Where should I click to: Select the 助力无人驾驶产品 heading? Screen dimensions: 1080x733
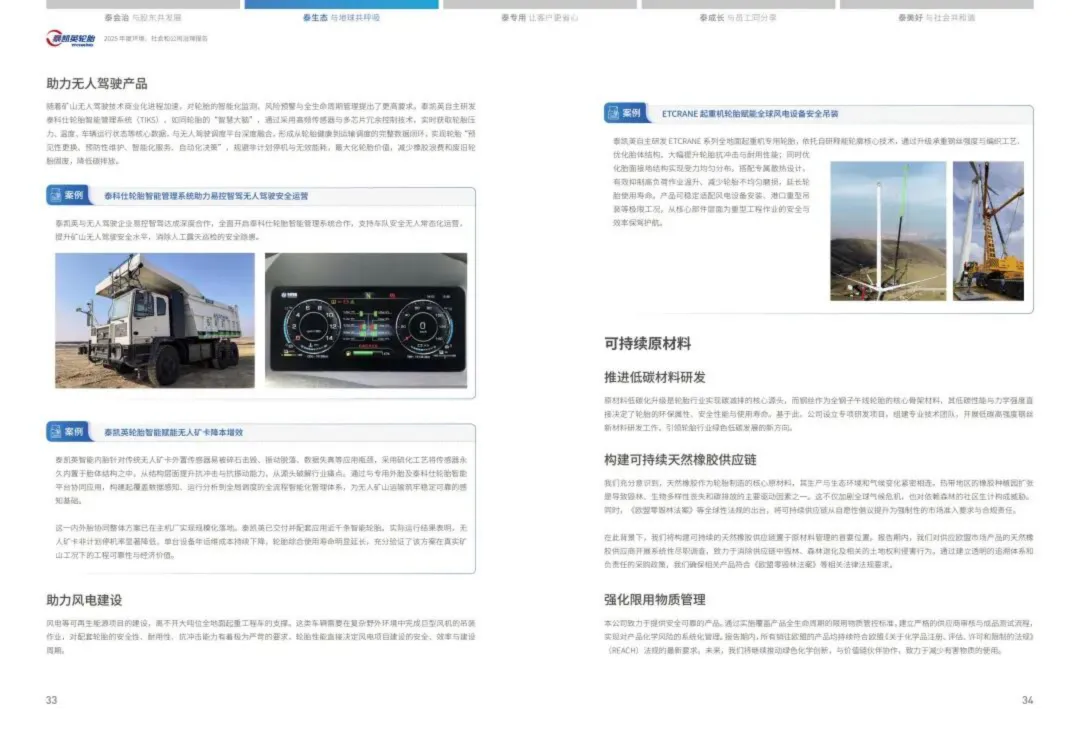[x=96, y=83]
